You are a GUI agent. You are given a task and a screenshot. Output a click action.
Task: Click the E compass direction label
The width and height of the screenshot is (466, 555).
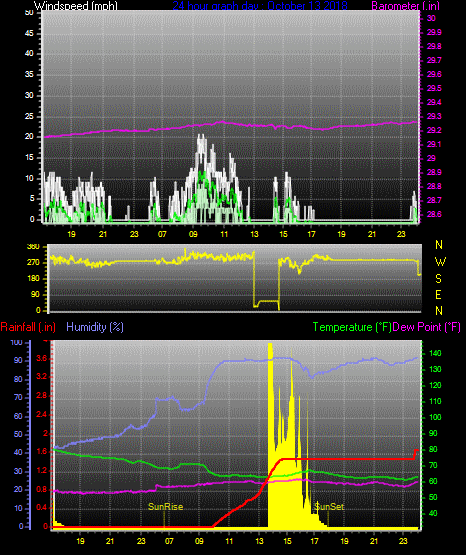pos(438,294)
